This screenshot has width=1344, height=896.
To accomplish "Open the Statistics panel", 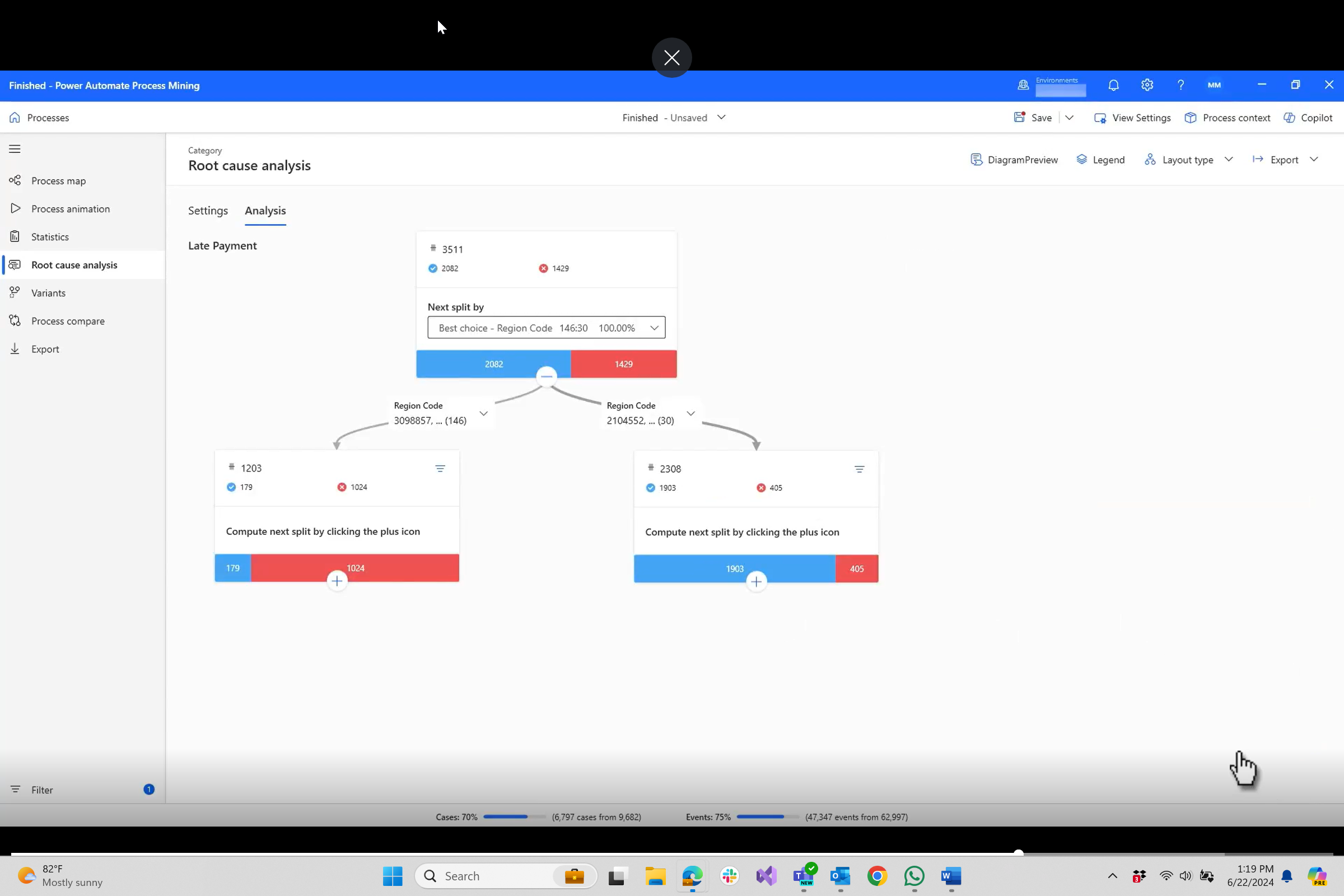I will pyautogui.click(x=50, y=236).
